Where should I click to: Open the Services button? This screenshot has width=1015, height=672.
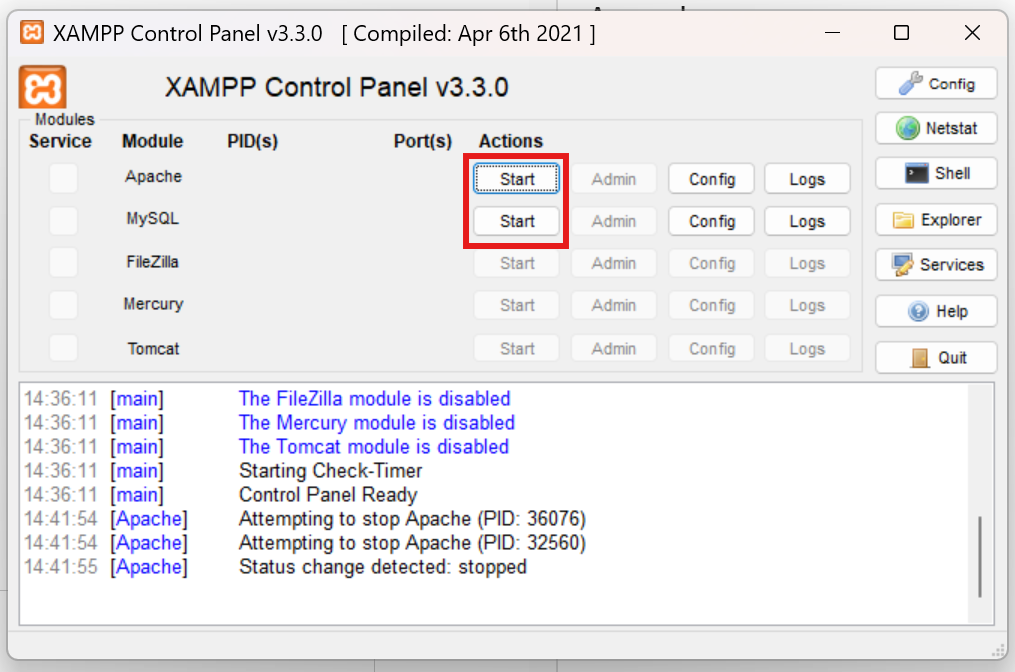pyautogui.click(x=936, y=265)
